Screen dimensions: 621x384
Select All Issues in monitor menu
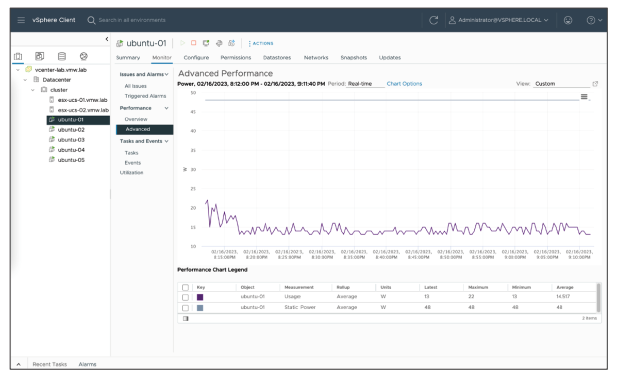[x=135, y=86]
